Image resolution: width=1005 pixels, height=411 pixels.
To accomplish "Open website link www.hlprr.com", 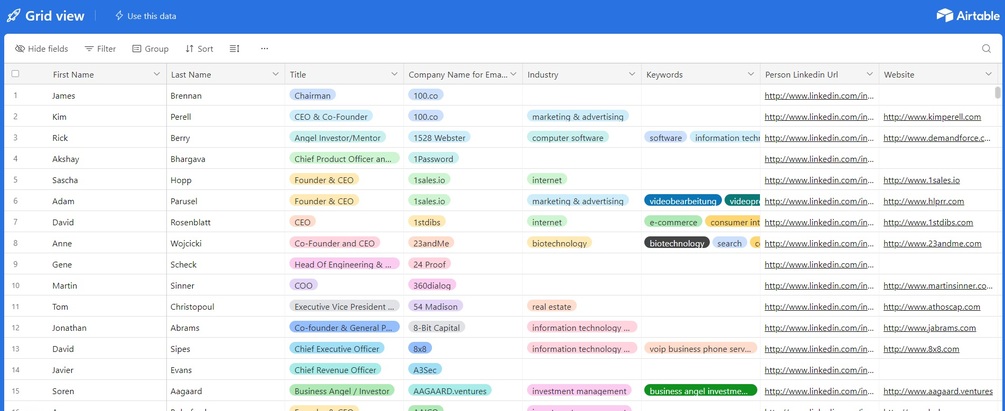I will pos(924,201).
